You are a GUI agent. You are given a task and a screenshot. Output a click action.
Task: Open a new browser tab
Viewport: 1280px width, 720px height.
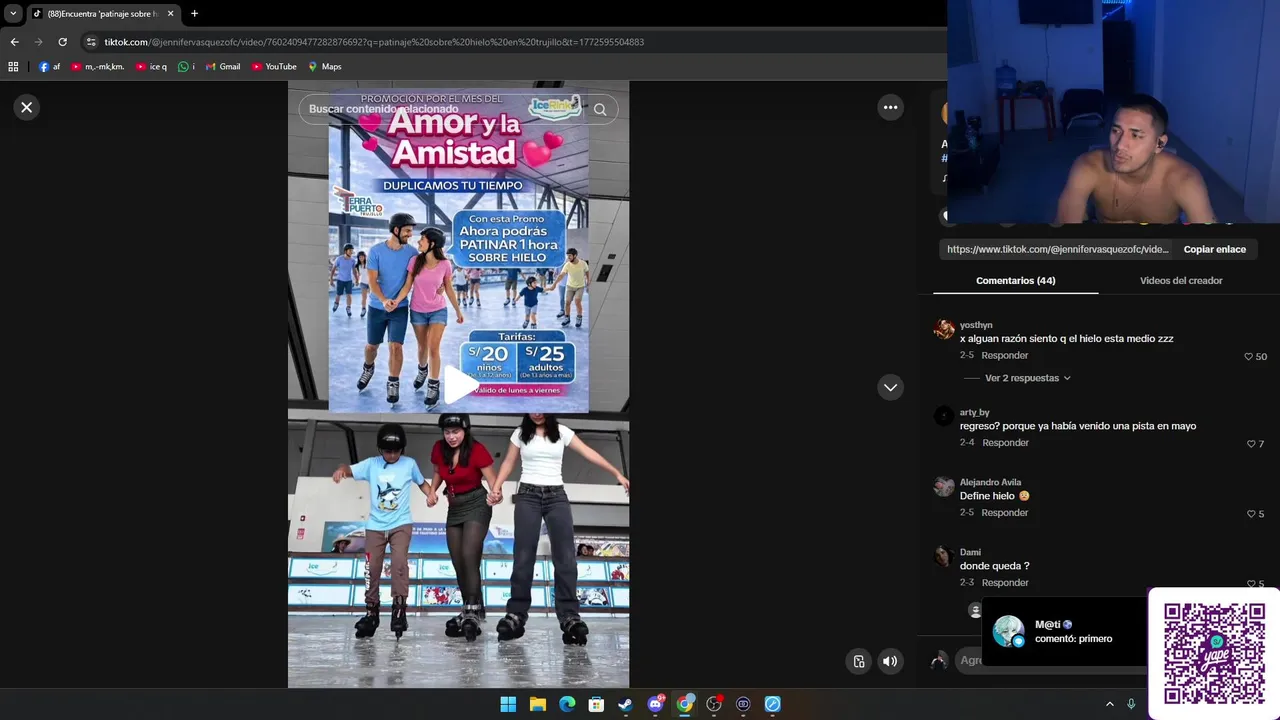coord(194,14)
